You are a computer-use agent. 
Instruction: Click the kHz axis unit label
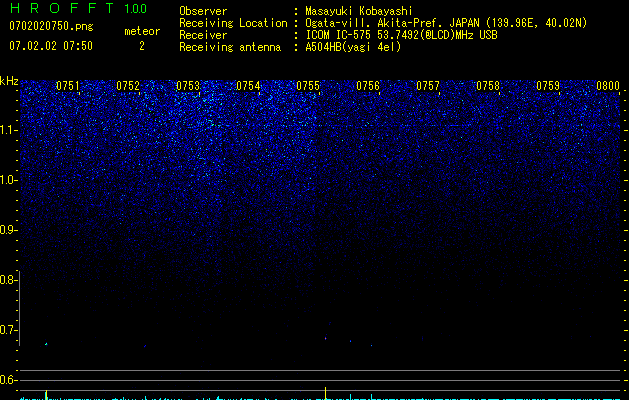coord(10,81)
